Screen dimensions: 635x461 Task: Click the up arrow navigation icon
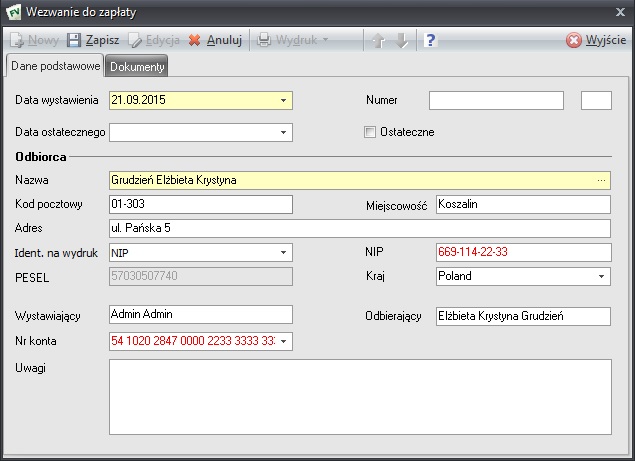(378, 41)
